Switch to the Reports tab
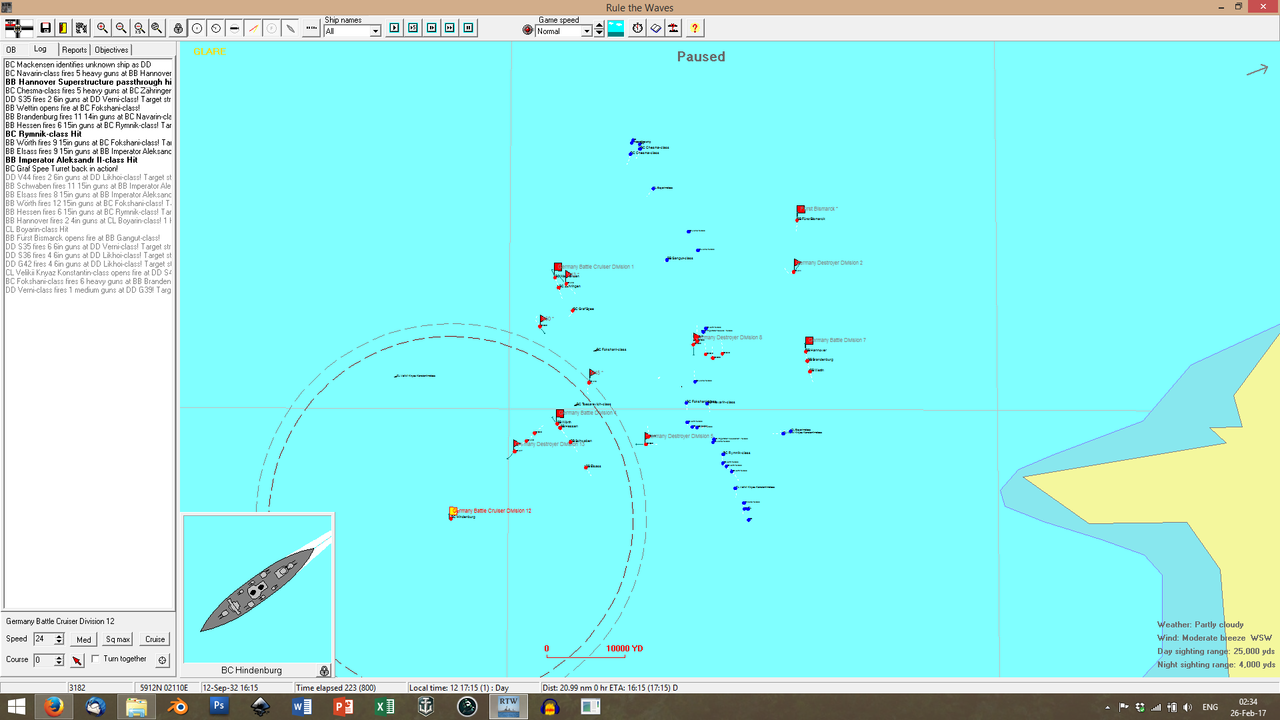 point(74,49)
